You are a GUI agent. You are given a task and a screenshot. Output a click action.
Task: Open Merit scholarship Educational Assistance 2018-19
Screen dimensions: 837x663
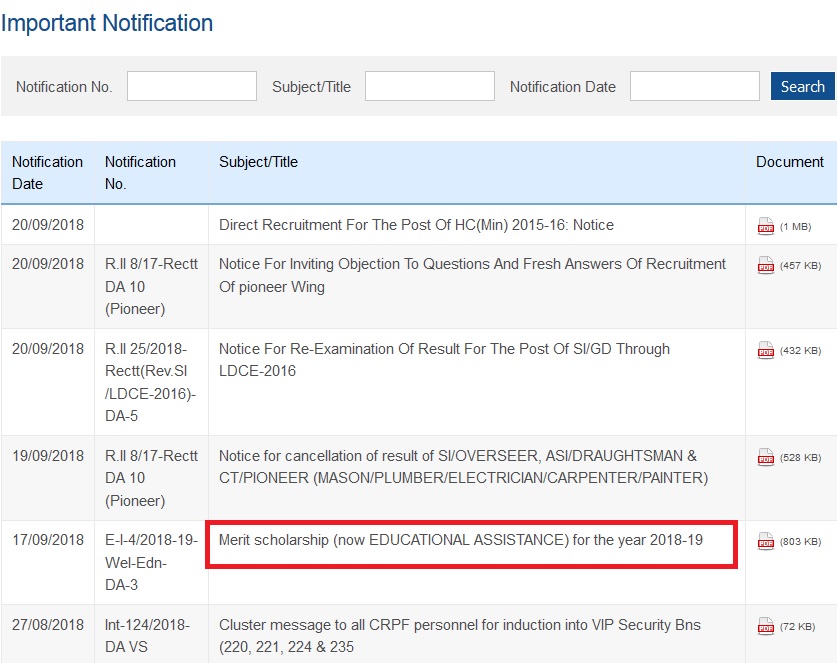click(x=461, y=540)
